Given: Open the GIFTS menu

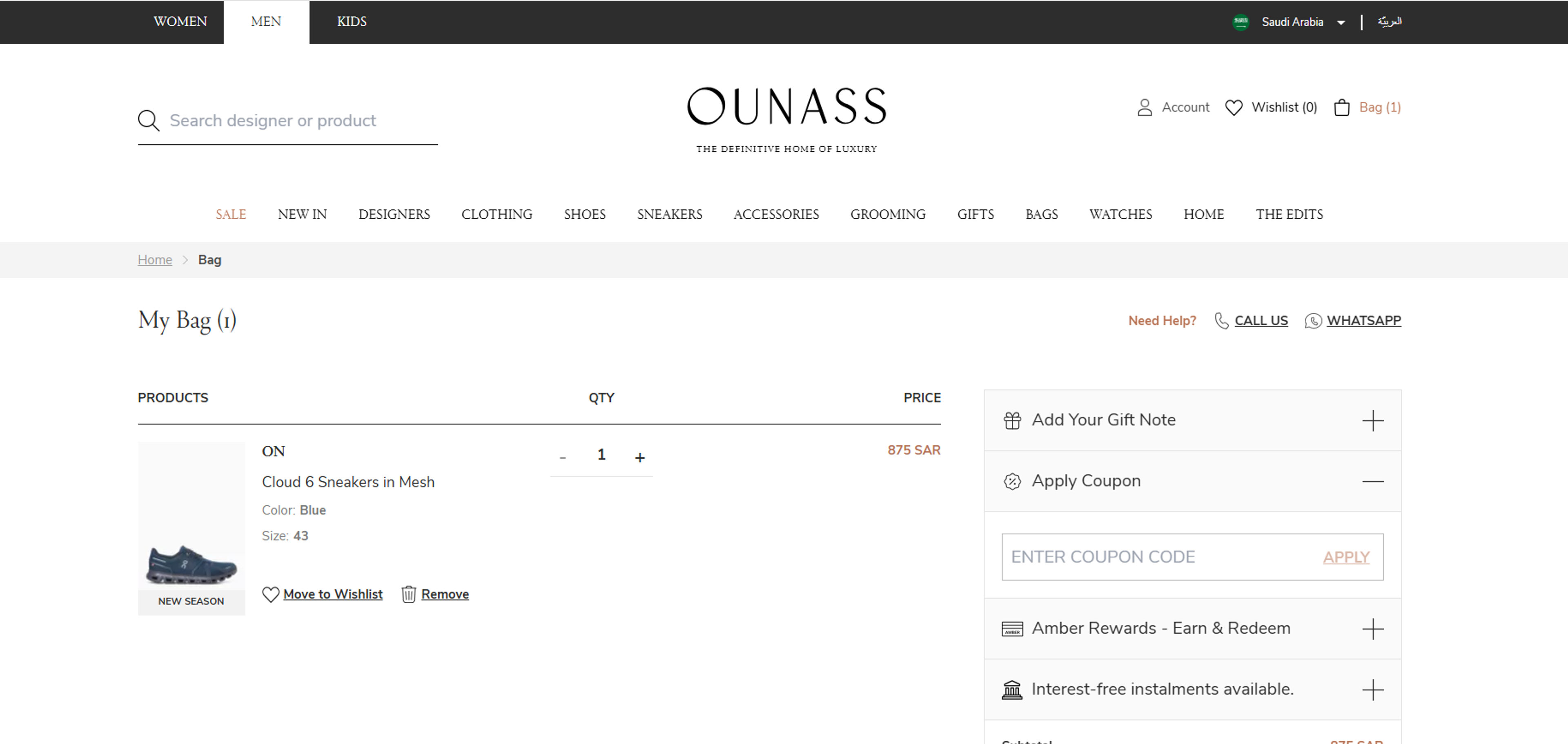Looking at the screenshot, I should click(975, 214).
